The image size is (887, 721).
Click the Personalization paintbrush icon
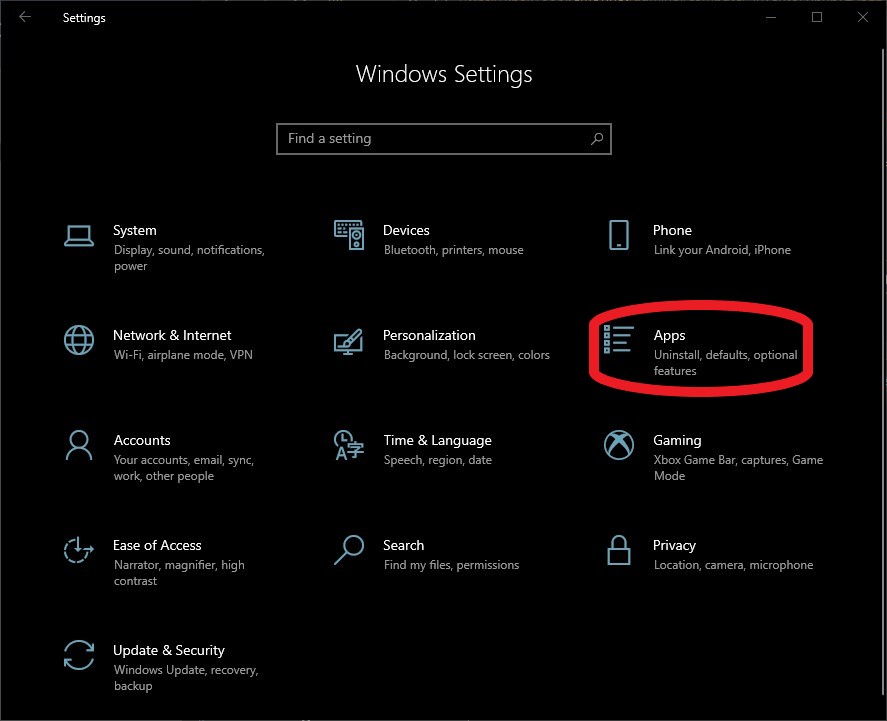[348, 342]
